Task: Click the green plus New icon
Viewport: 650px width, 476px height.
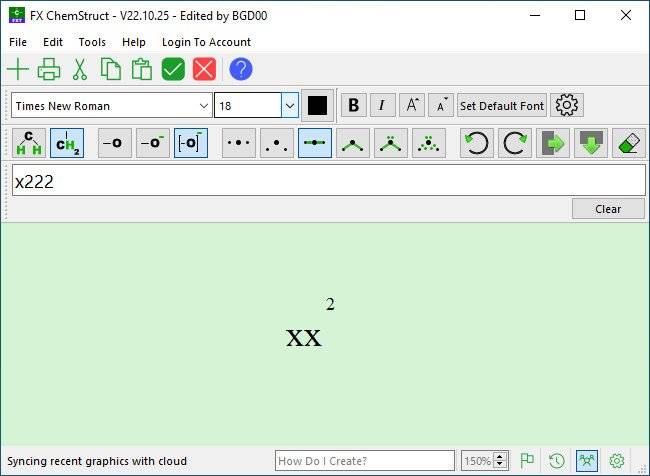Action: [x=18, y=69]
